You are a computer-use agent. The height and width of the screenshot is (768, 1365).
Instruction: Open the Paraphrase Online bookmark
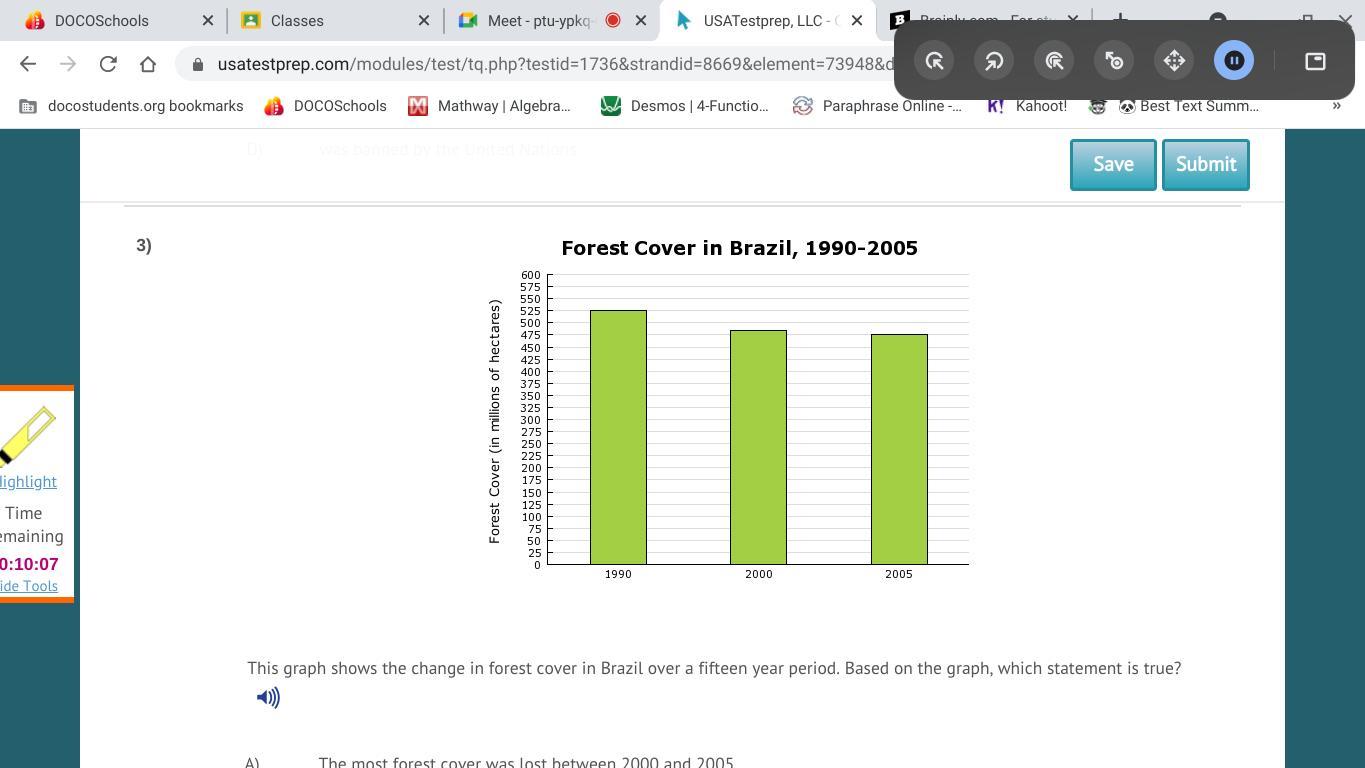click(877, 105)
